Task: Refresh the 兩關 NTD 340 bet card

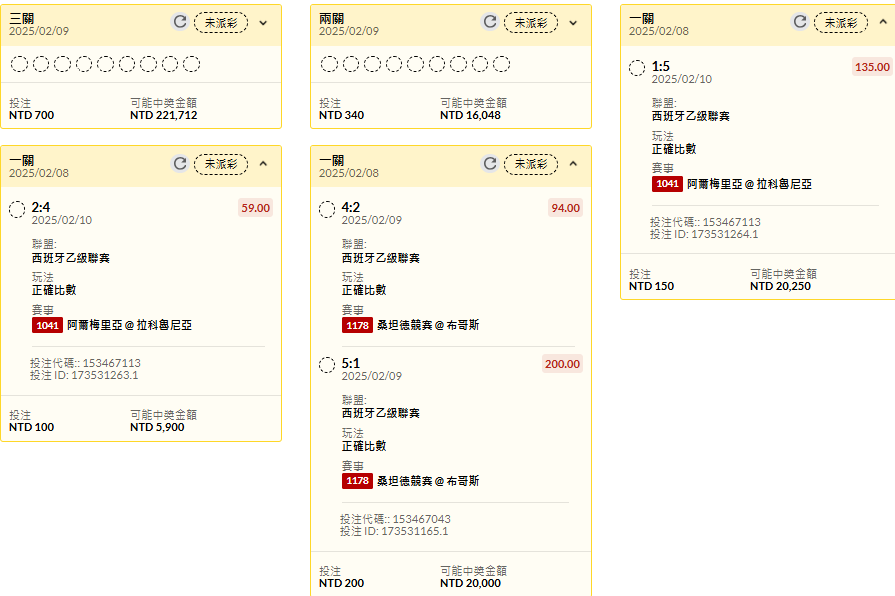Action: (x=490, y=22)
